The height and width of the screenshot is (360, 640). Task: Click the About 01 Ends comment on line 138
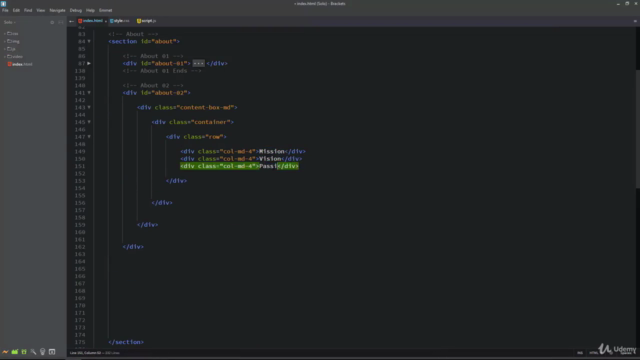pos(162,71)
